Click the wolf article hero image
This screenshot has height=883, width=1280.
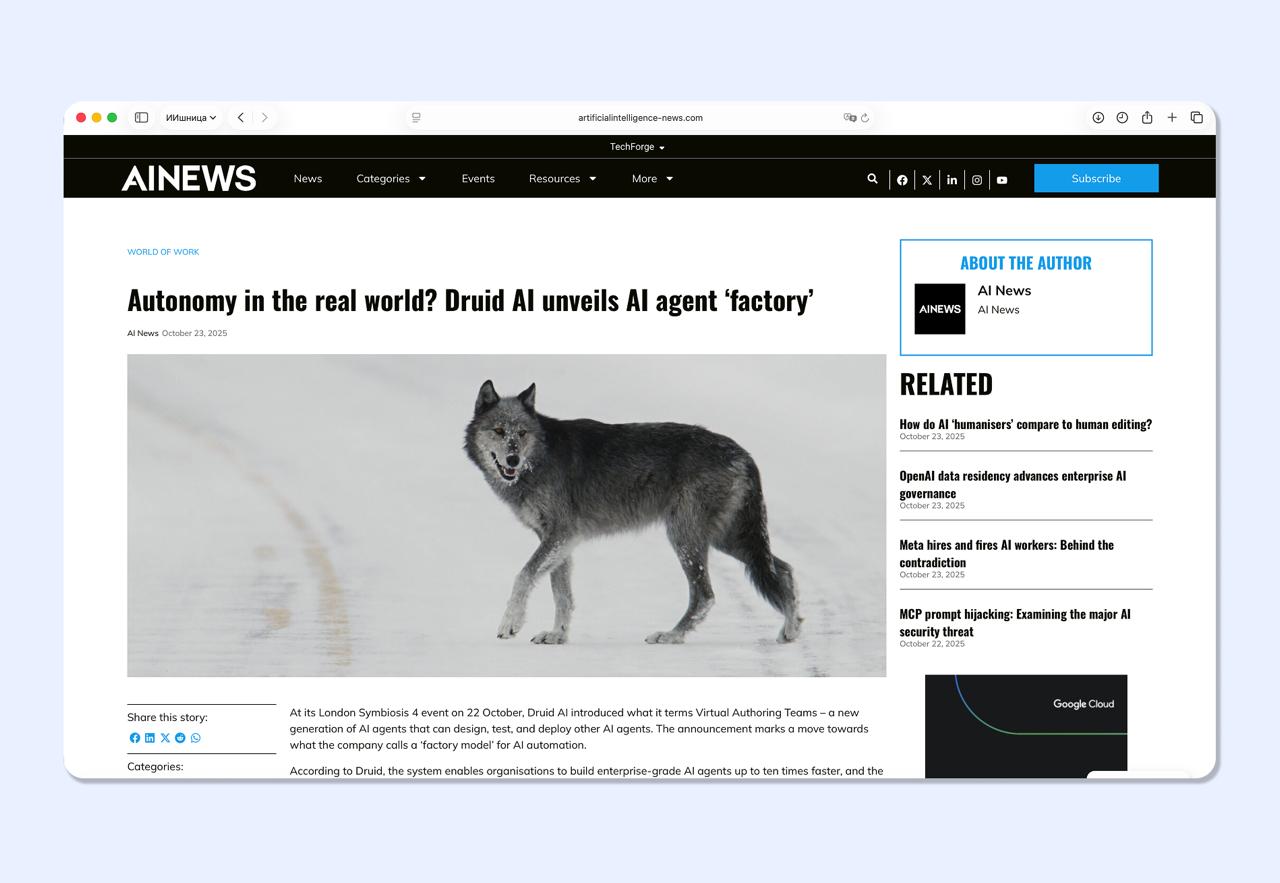506,516
